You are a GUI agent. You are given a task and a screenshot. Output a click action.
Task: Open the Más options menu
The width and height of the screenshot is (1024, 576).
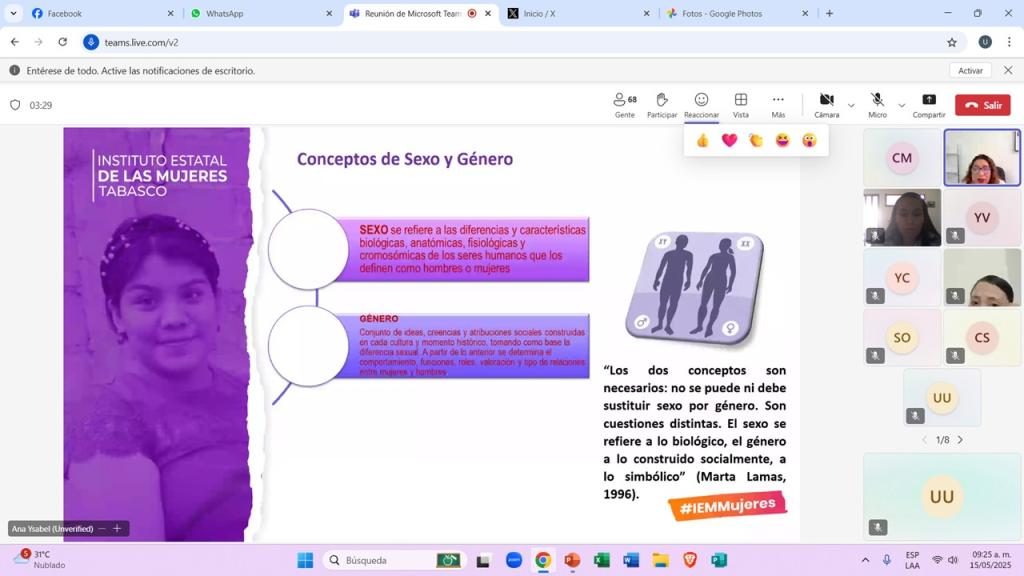778,104
